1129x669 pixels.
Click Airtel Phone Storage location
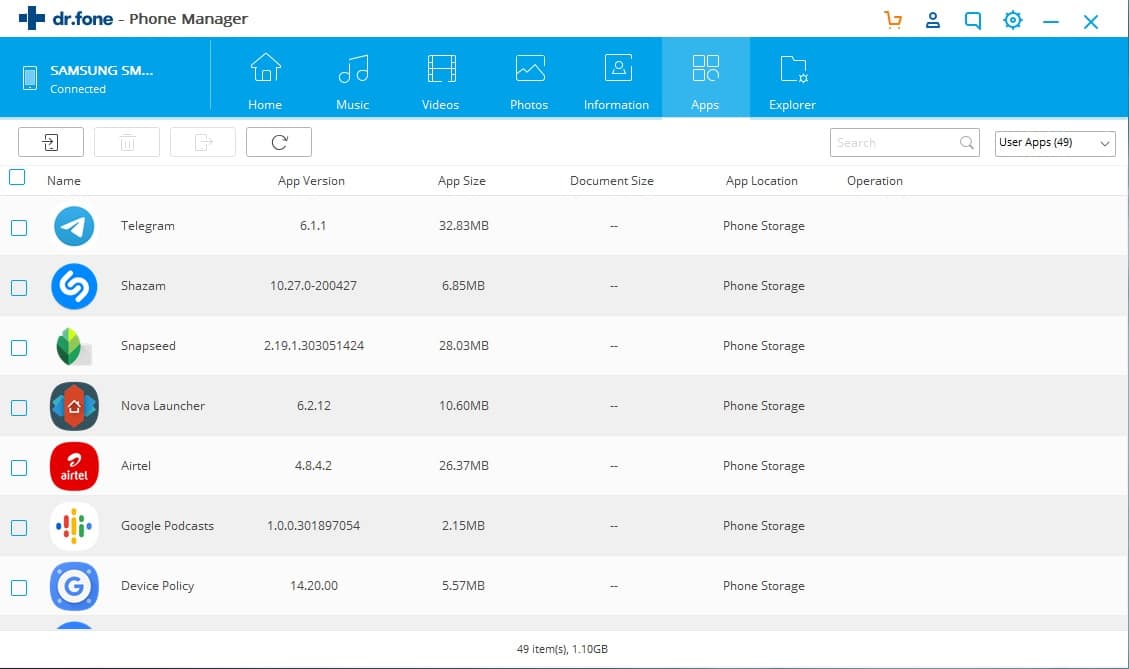[x=764, y=466]
